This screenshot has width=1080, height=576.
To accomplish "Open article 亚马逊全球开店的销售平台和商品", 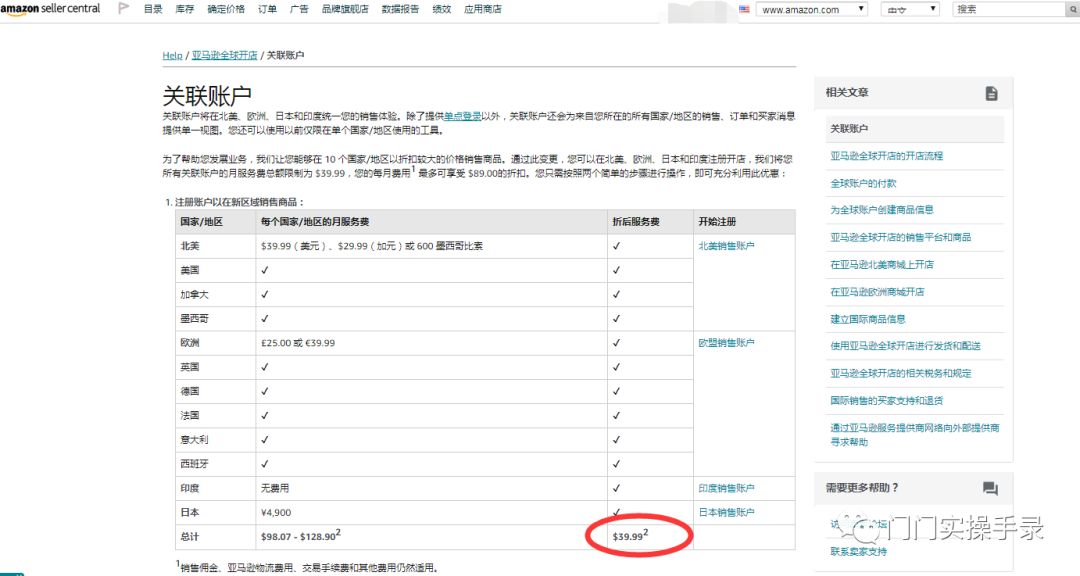I will tap(901, 237).
